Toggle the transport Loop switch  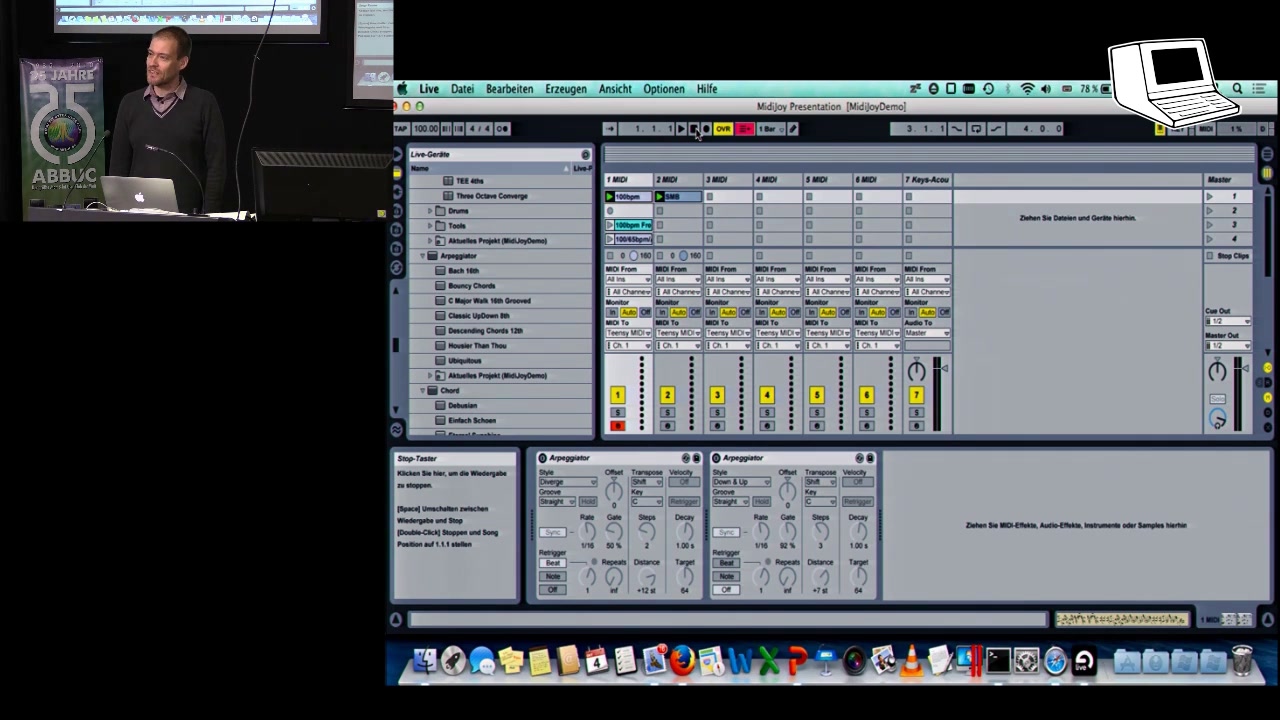(976, 129)
